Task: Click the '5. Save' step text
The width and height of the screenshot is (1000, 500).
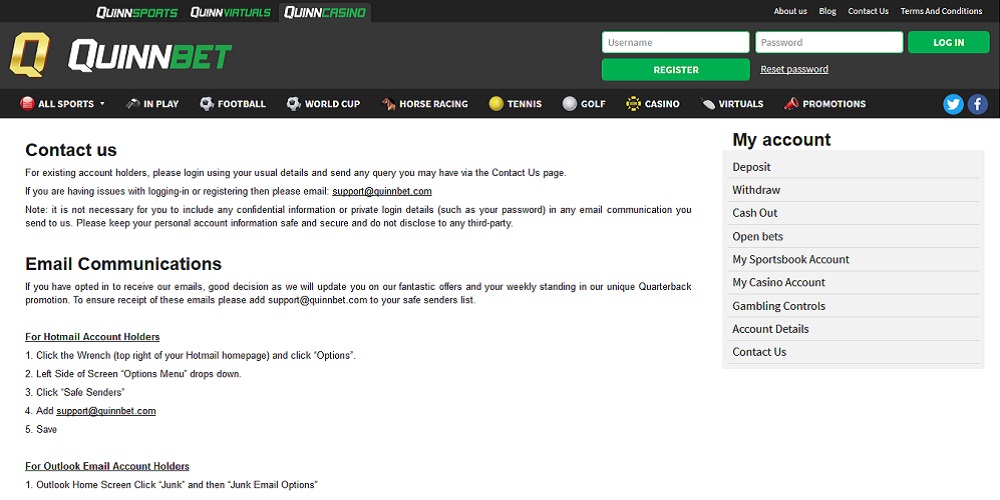Action: pyautogui.click(x=41, y=429)
